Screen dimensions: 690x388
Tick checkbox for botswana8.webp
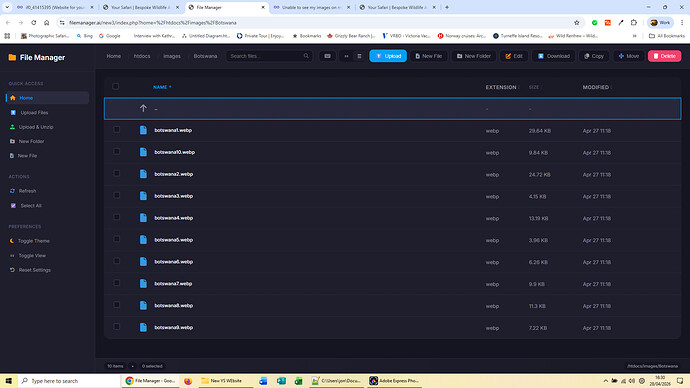pos(117,305)
